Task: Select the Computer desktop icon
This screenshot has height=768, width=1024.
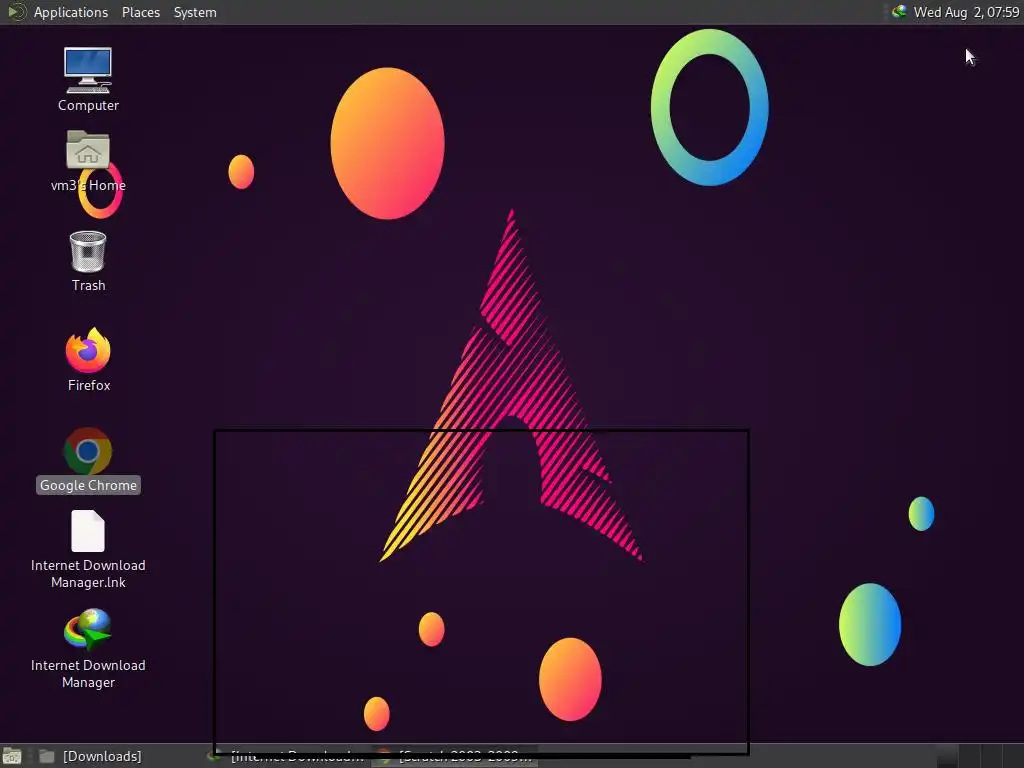Action: point(88,71)
